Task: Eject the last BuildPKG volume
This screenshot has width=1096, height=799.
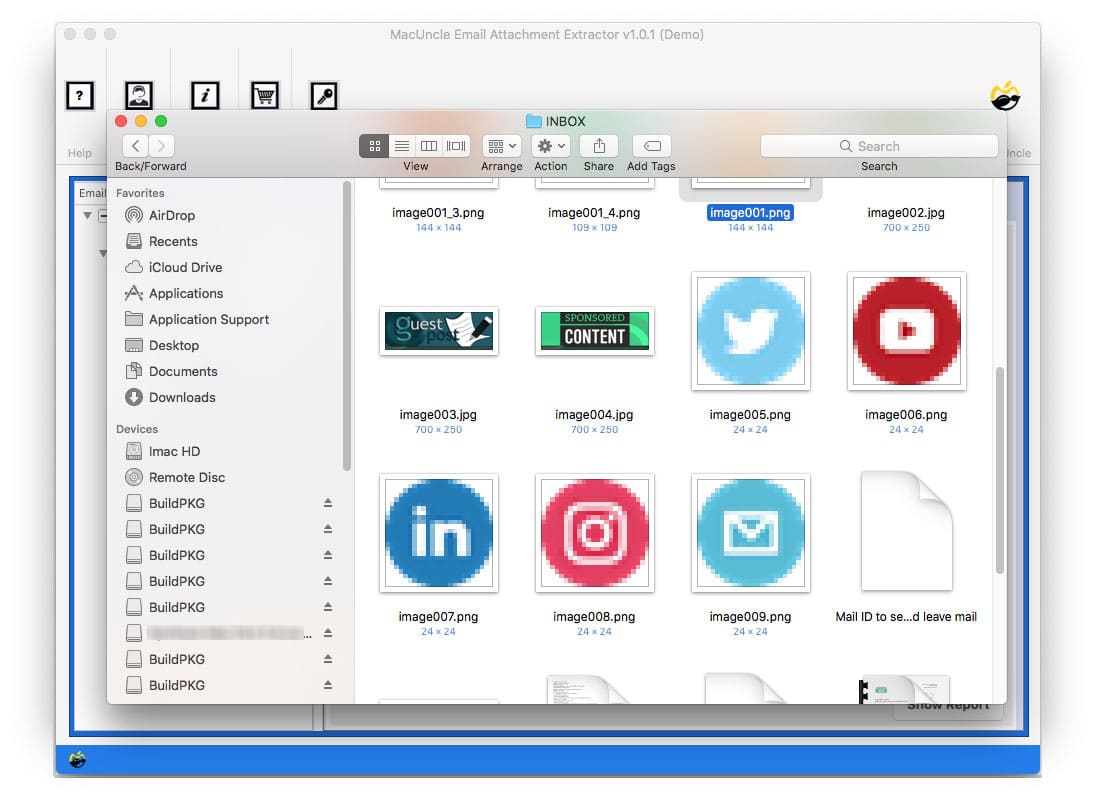Action: pyautogui.click(x=328, y=685)
